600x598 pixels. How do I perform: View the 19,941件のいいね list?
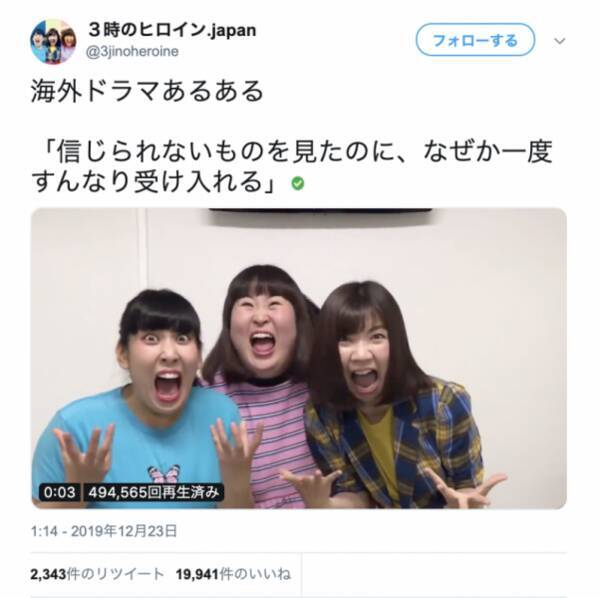click(x=233, y=574)
